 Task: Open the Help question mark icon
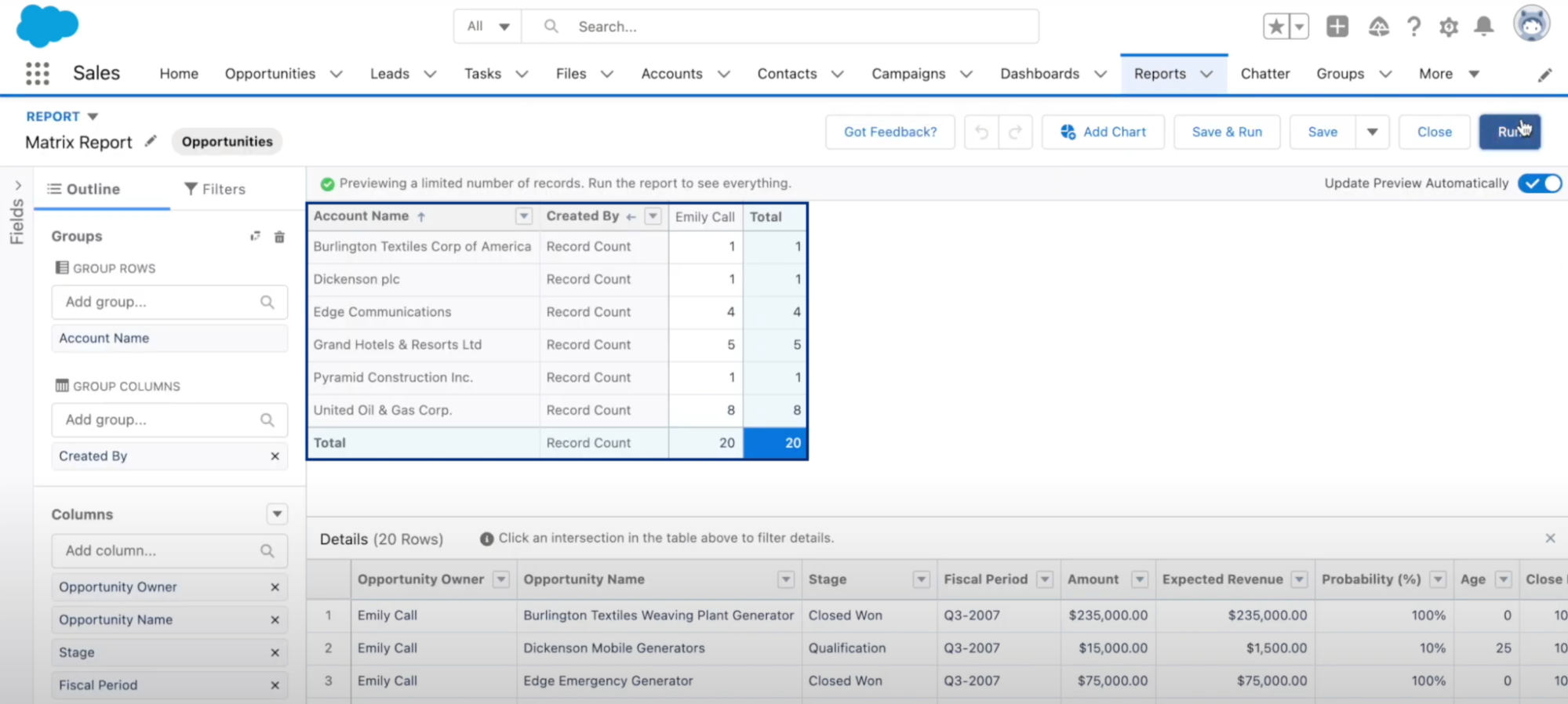coord(1413,27)
